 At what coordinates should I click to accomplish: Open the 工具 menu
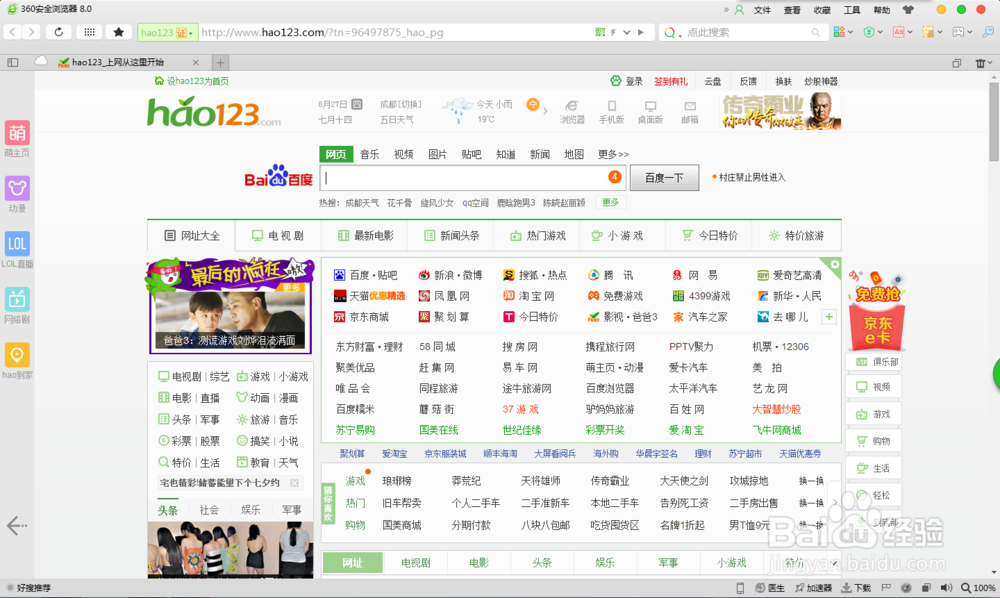pos(852,10)
